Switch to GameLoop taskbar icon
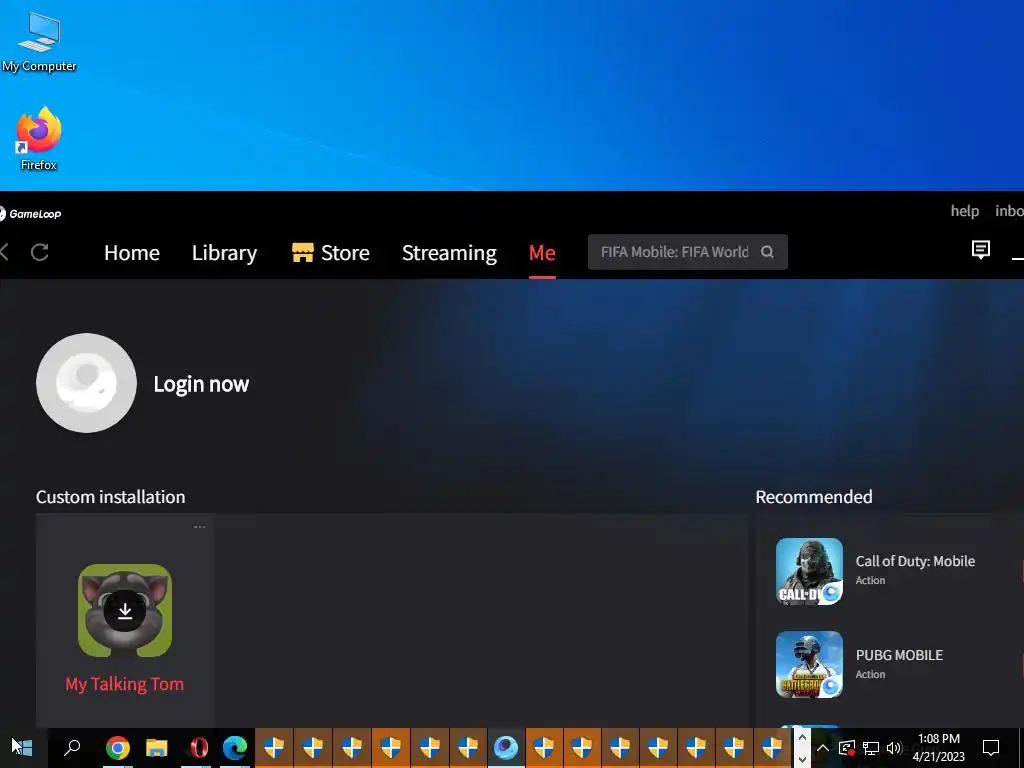 point(506,748)
